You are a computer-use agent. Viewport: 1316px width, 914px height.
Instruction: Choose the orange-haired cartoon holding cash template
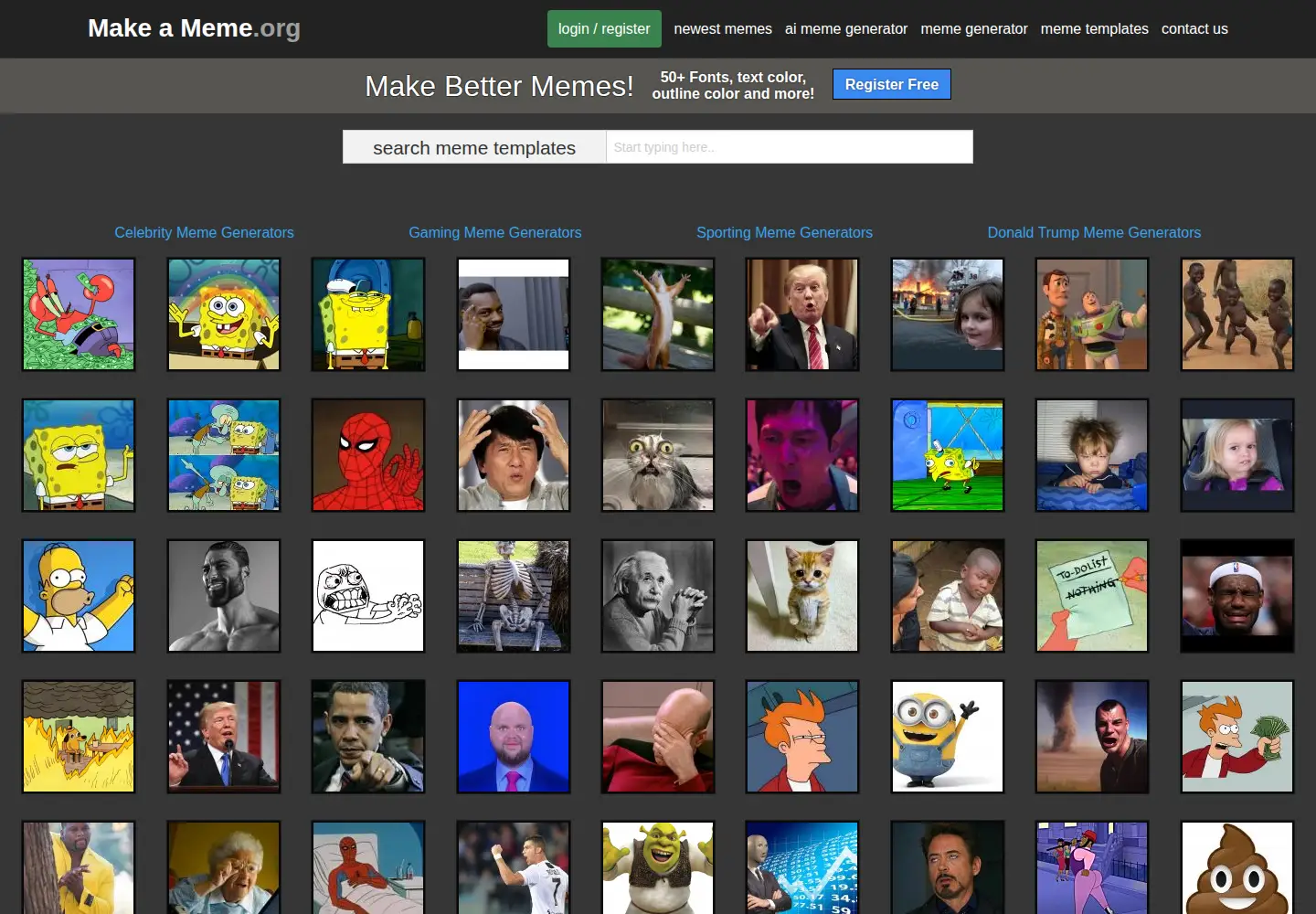pyautogui.click(x=1237, y=737)
